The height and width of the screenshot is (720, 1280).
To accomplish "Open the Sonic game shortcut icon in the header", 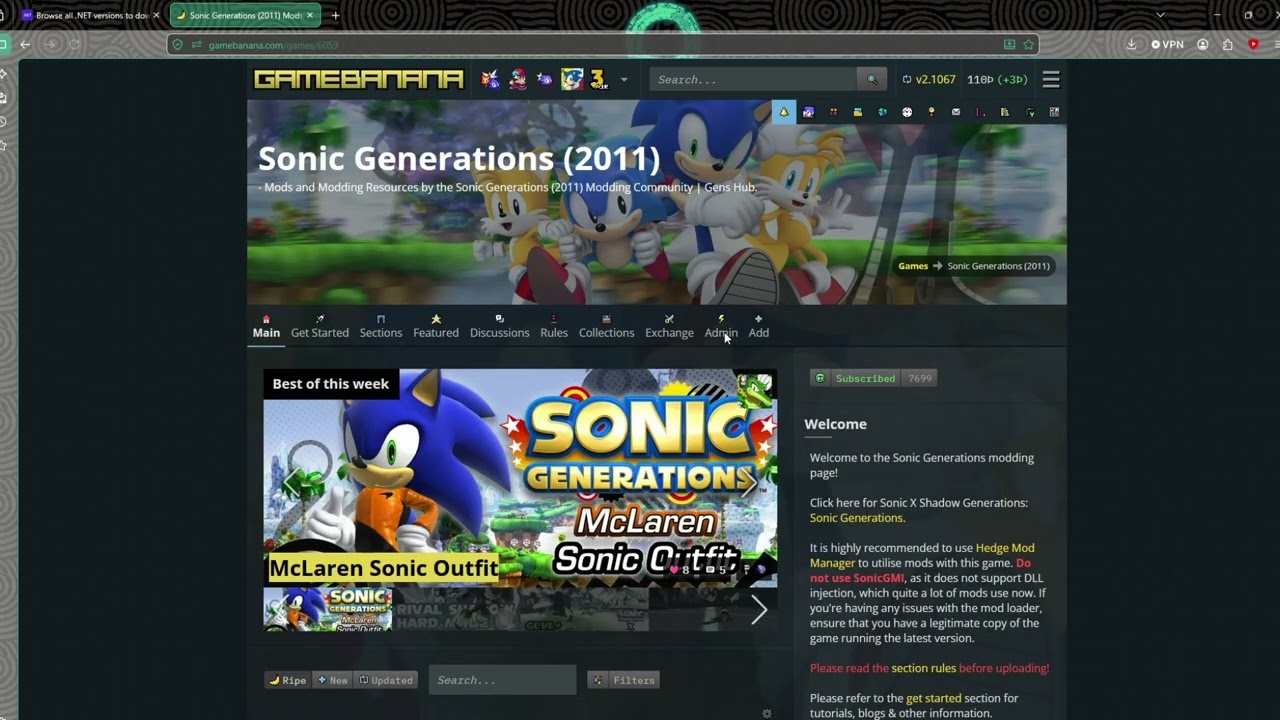I will (x=572, y=80).
